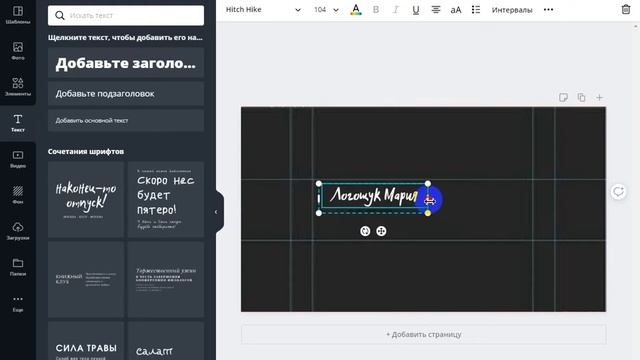Add body text with Добавить основной текст
This screenshot has width=640, height=360.
coord(126,120)
